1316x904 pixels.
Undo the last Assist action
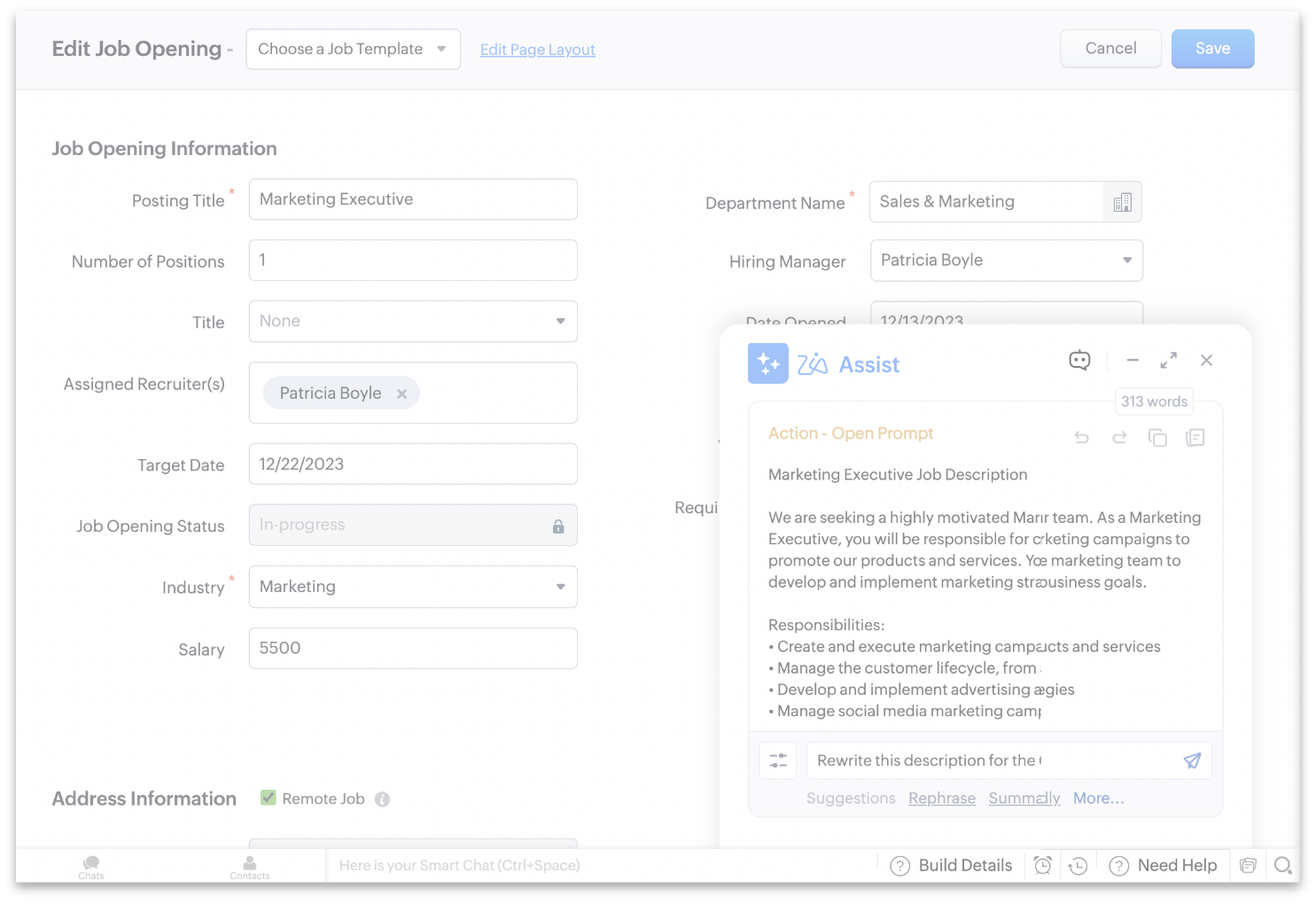[1081, 437]
